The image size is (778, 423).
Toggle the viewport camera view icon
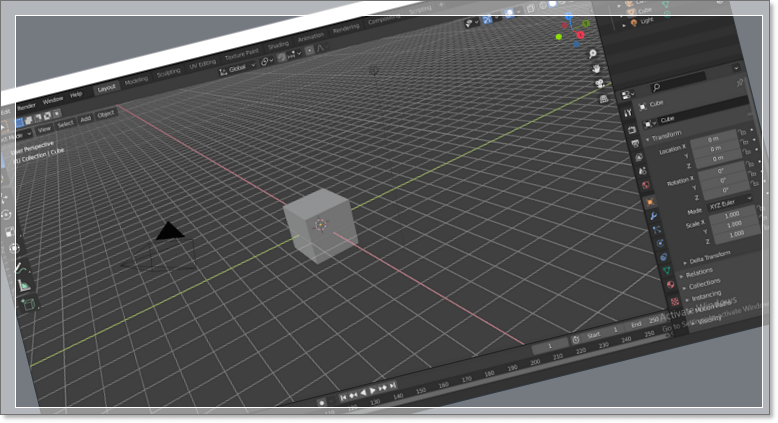click(x=600, y=83)
